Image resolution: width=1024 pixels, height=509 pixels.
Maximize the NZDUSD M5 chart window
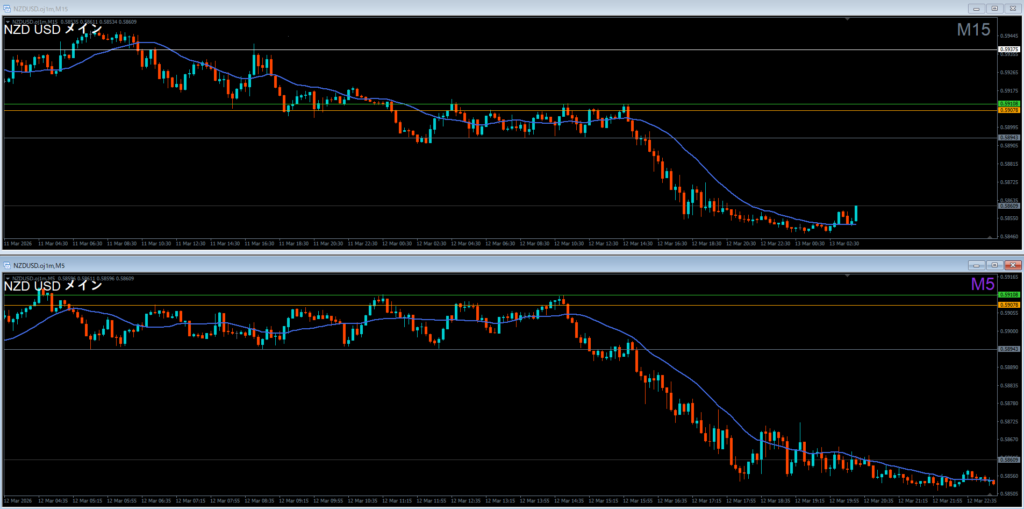click(995, 265)
